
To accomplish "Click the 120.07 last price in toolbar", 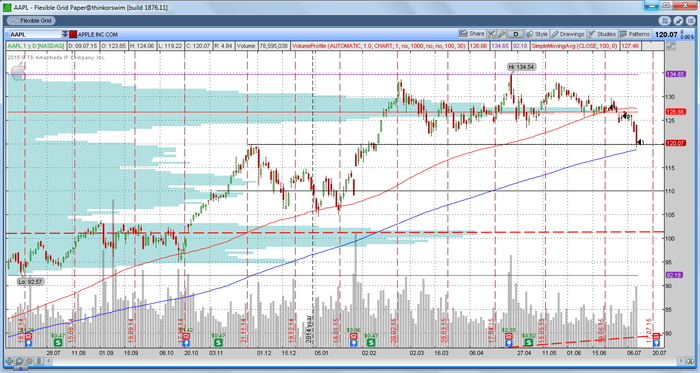I will point(666,34).
